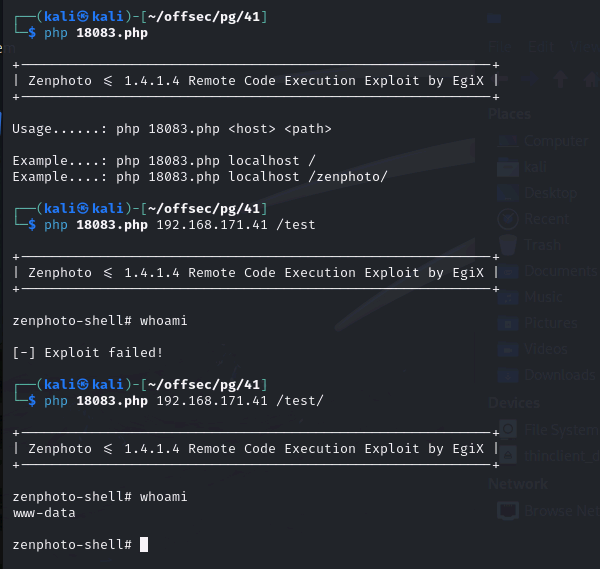600x569 pixels.
Task: Click the whoami command before Exploit failed
Action: [x=163, y=321]
